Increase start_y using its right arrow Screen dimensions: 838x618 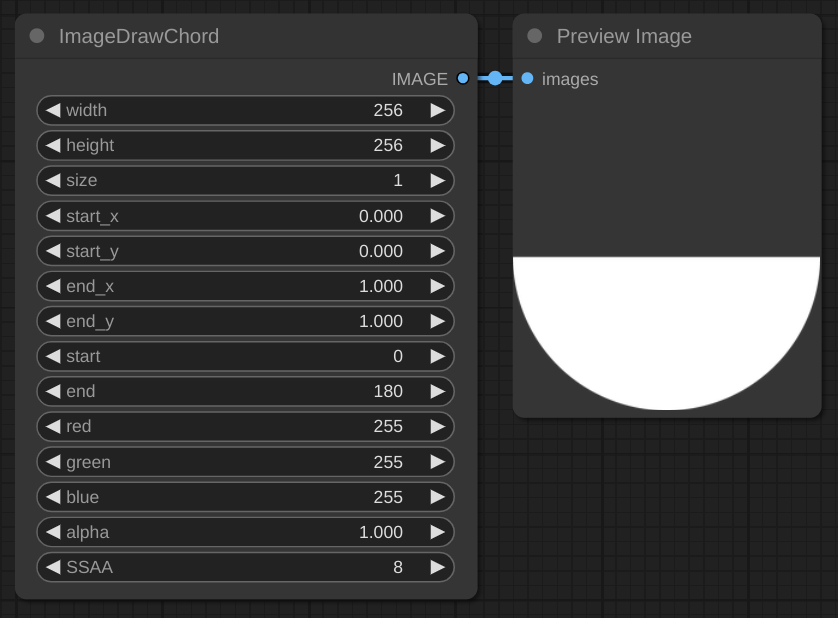pos(437,251)
